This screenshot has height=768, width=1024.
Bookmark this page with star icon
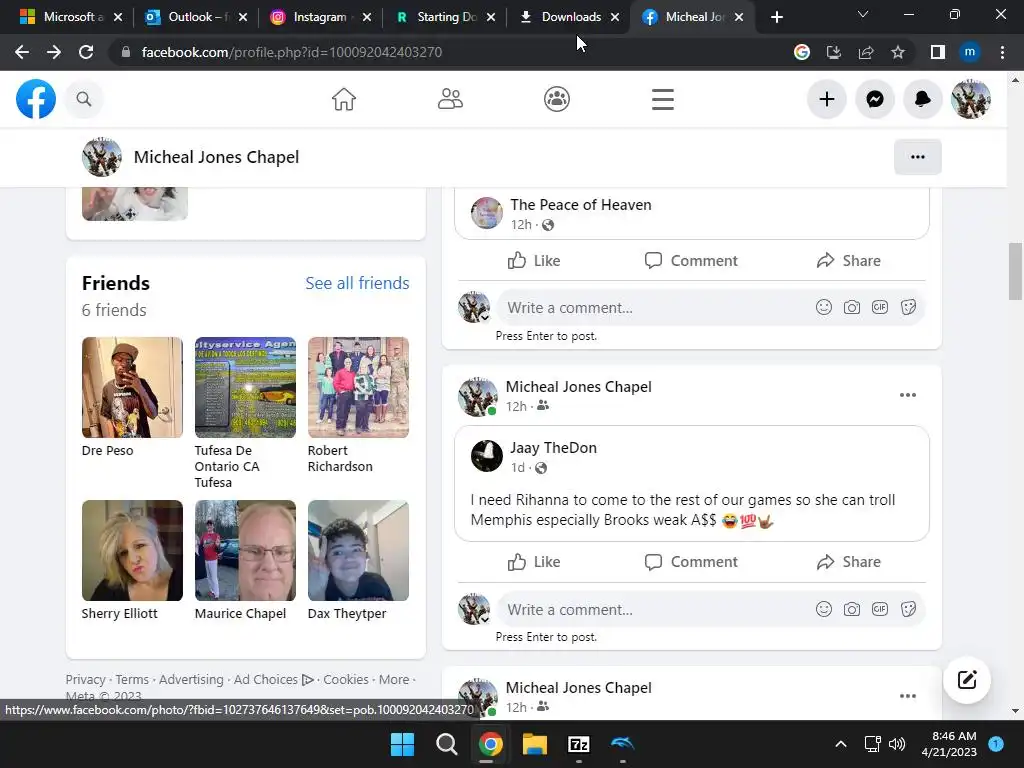point(898,52)
